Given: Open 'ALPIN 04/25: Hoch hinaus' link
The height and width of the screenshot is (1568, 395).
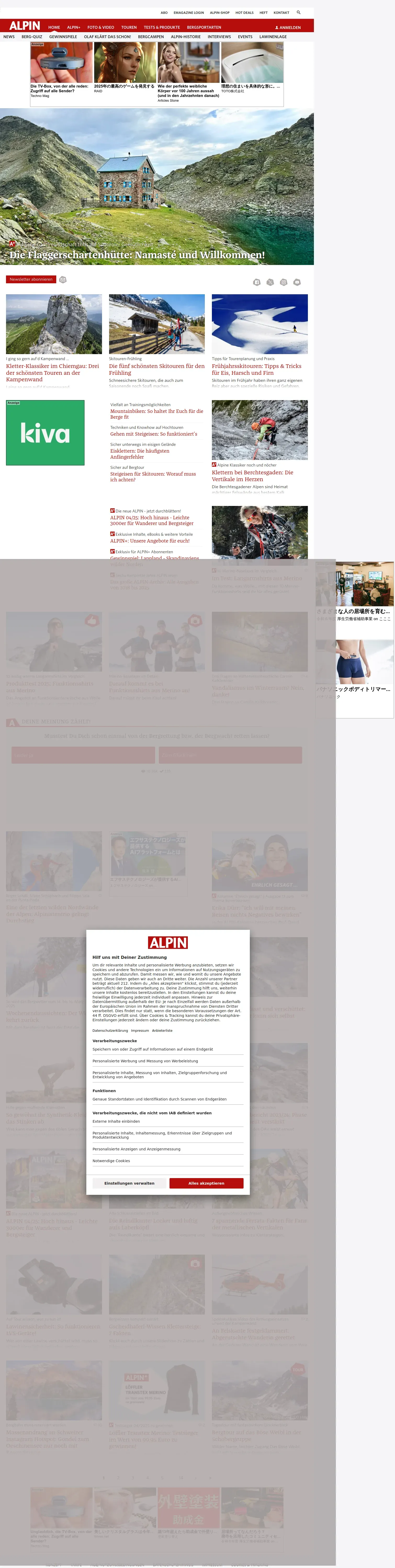Looking at the screenshot, I should coord(152,520).
